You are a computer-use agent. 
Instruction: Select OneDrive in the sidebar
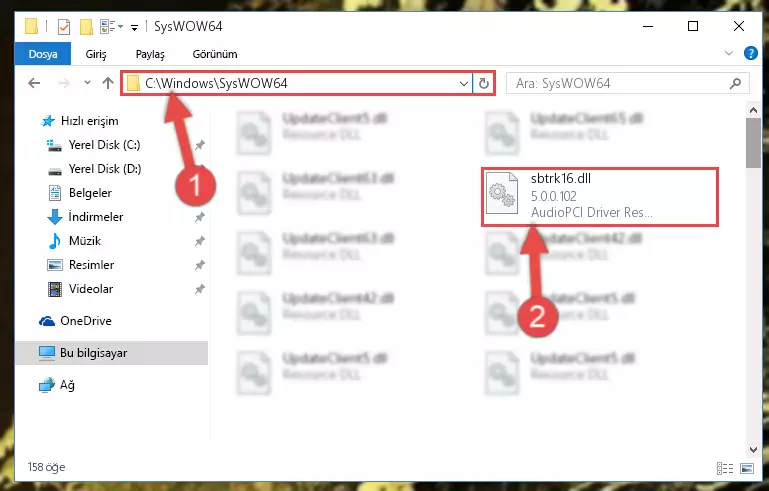(86, 321)
